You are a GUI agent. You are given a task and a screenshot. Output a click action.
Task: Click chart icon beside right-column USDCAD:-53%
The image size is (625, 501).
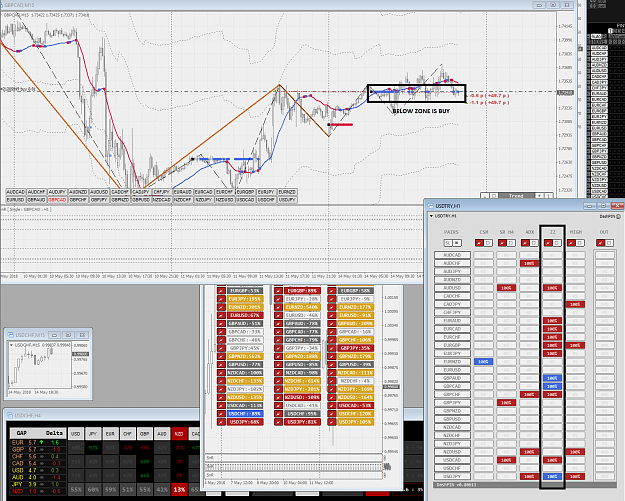332,405
